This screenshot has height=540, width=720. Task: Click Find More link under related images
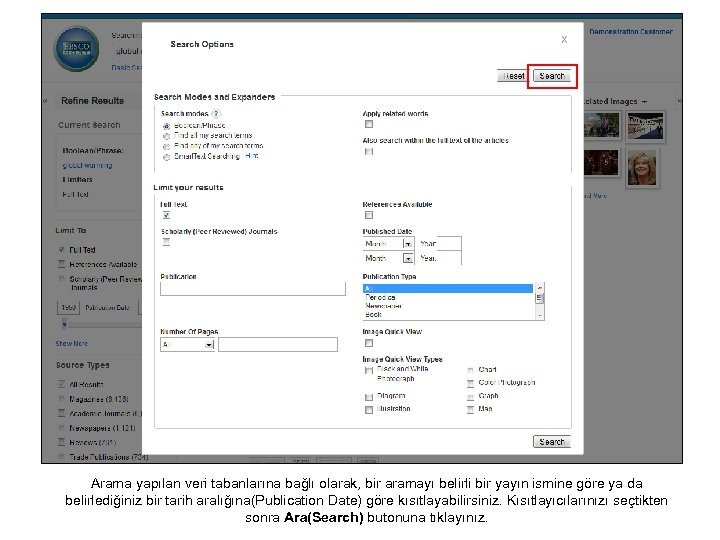(x=596, y=196)
